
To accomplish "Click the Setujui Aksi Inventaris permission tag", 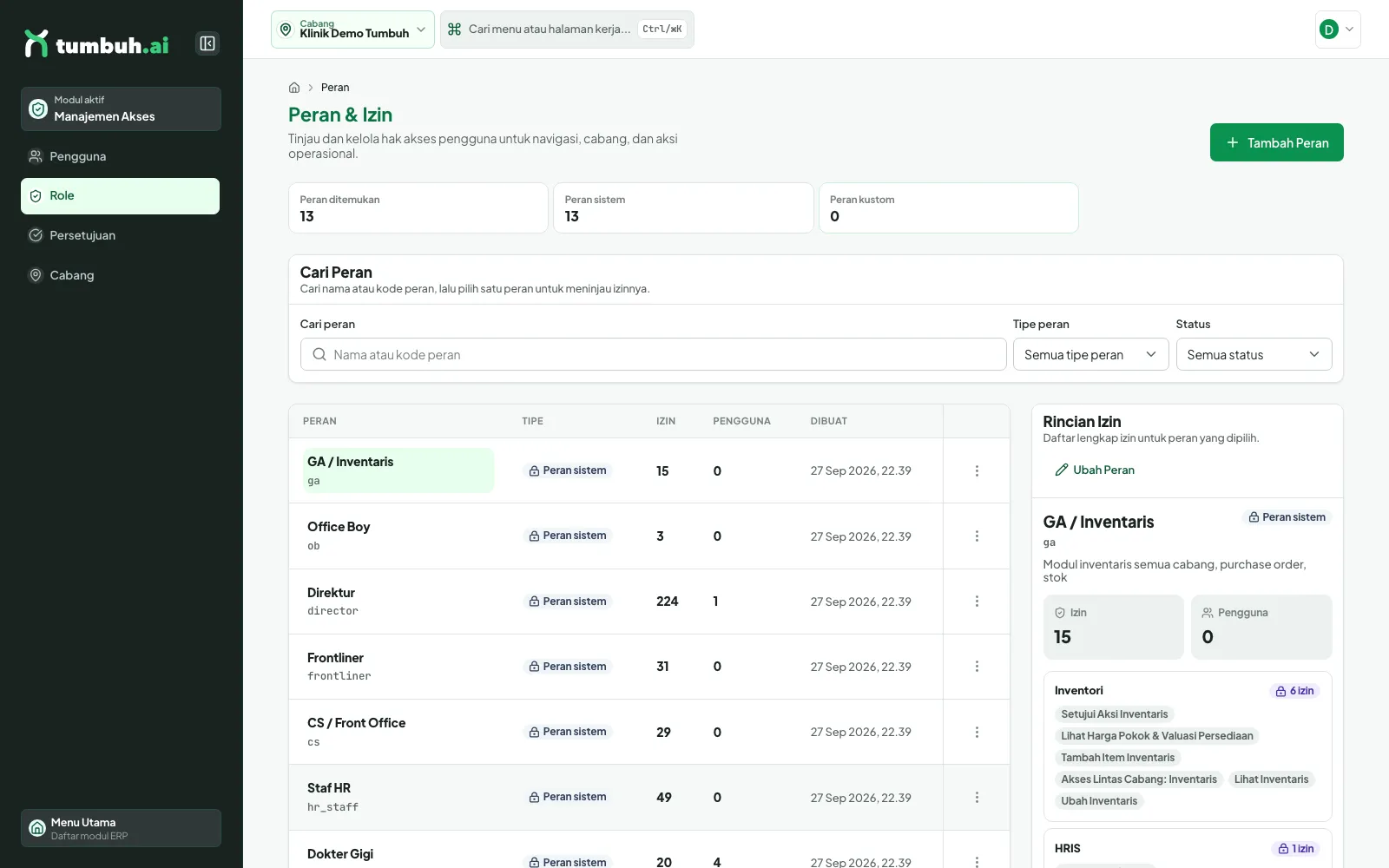I will pyautogui.click(x=1114, y=714).
